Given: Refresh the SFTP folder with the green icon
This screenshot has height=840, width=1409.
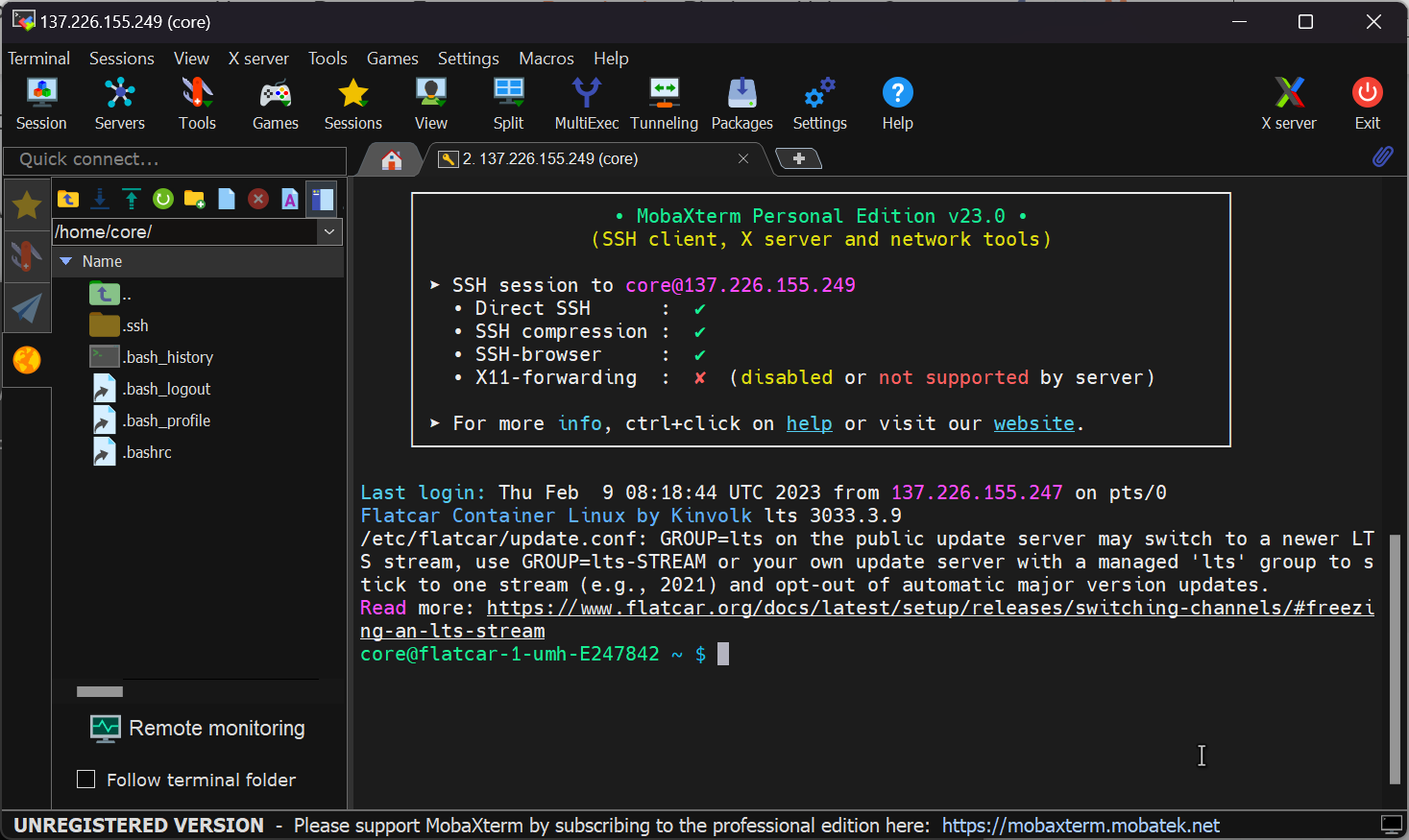Looking at the screenshot, I should coord(163,199).
